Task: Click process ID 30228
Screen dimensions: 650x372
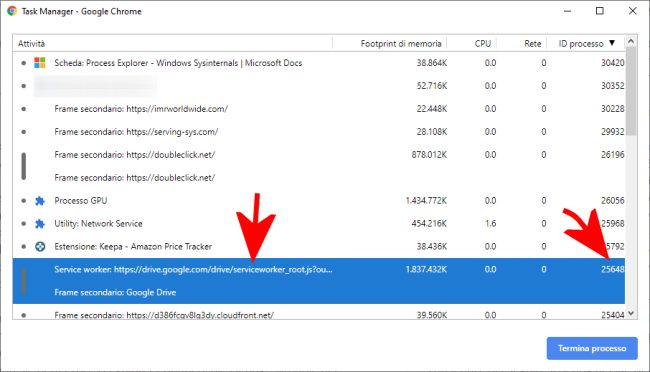Action: pyautogui.click(x=613, y=109)
